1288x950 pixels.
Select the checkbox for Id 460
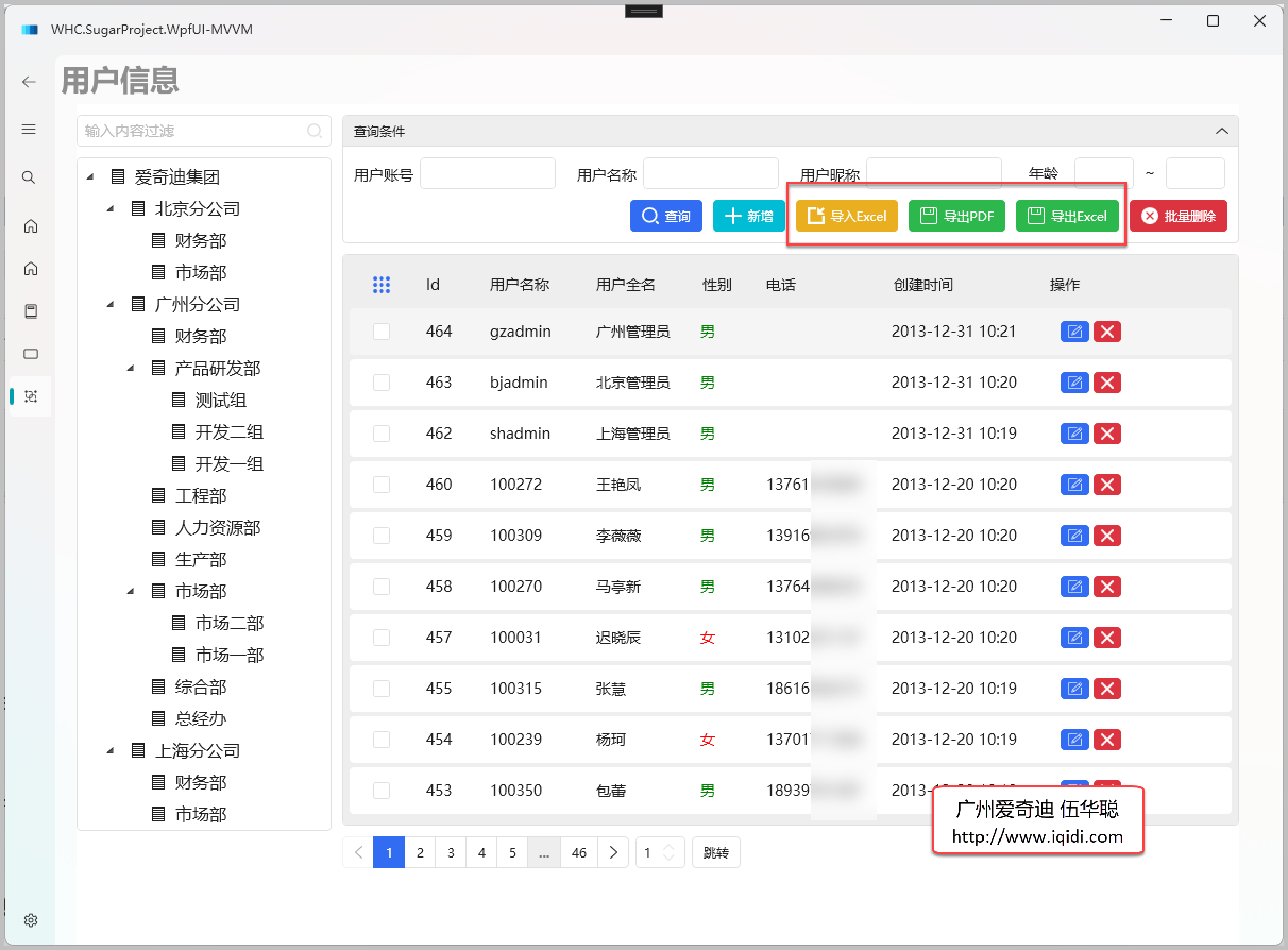pyautogui.click(x=381, y=484)
